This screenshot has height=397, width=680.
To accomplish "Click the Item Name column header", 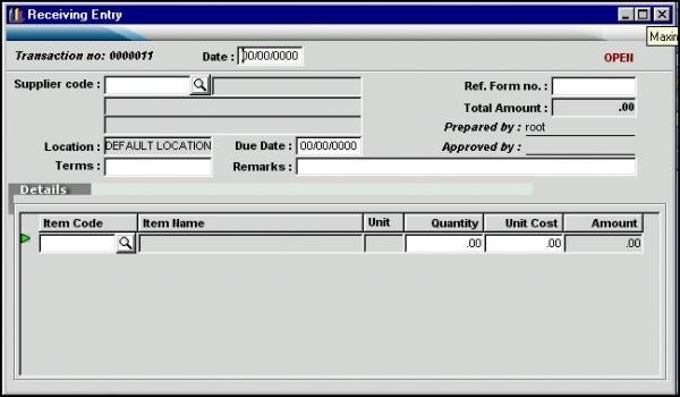I will pos(250,223).
